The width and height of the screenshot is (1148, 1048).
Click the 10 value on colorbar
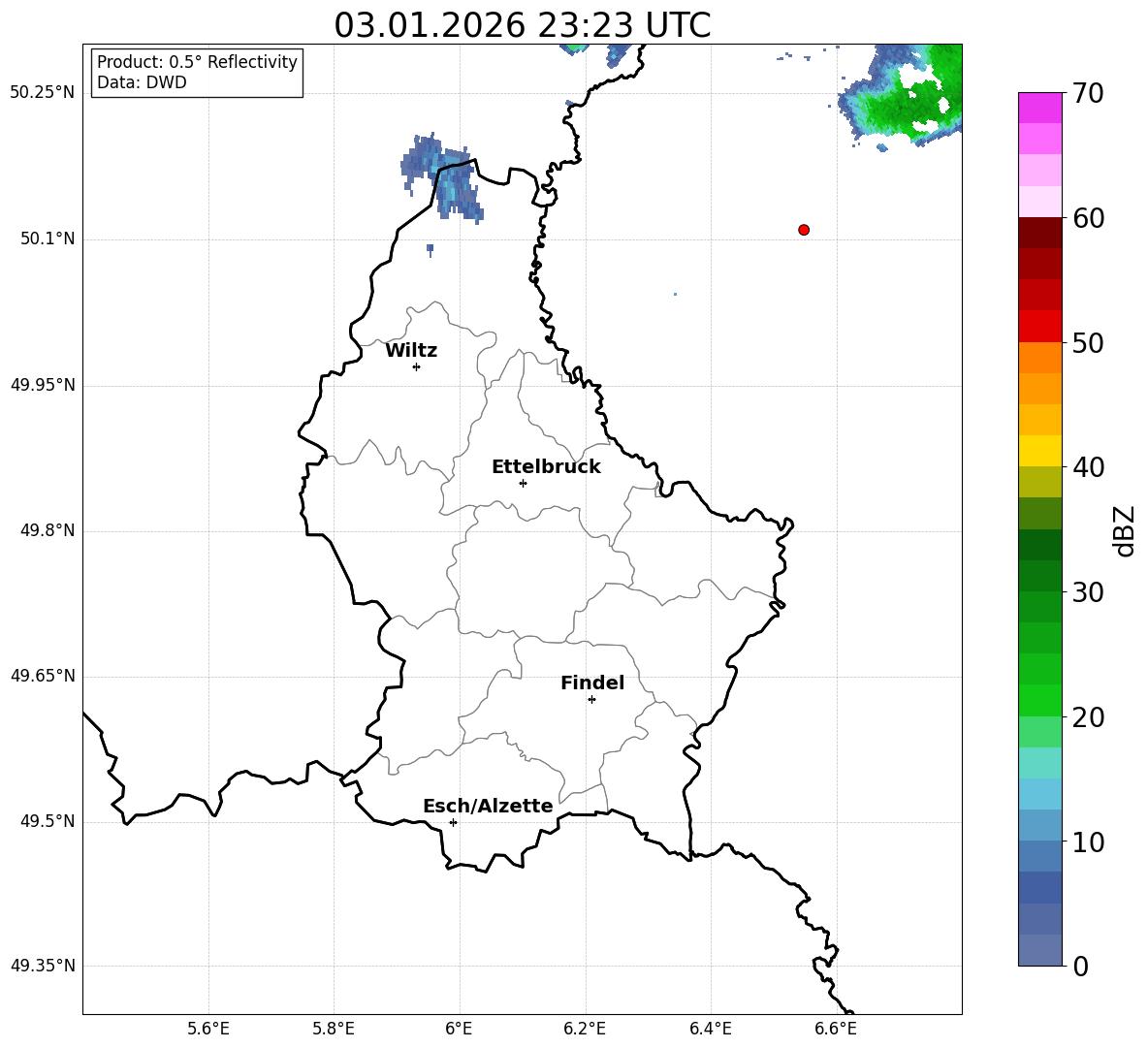1088,842
